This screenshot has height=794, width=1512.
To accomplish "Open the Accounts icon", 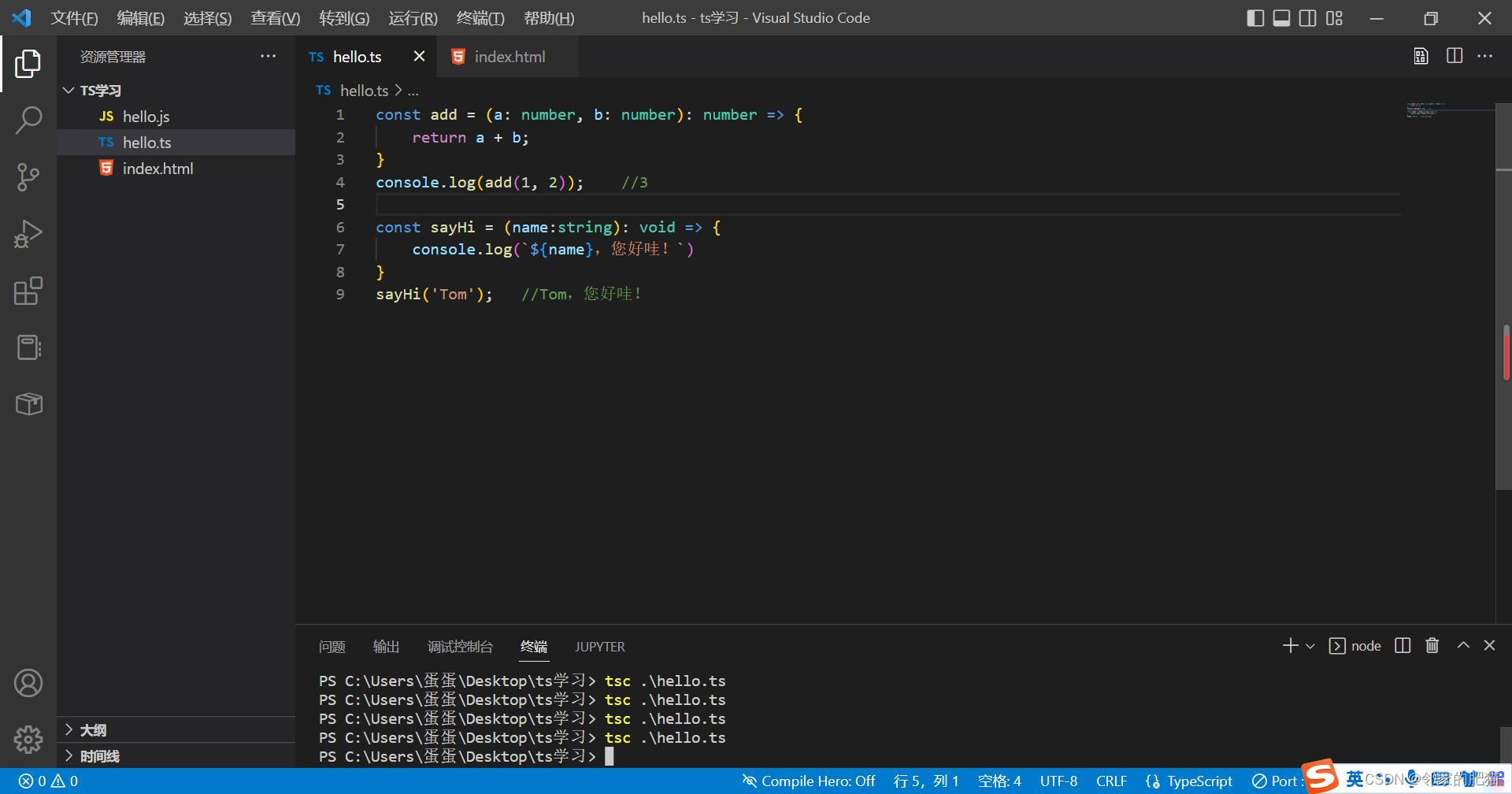I will point(28,683).
